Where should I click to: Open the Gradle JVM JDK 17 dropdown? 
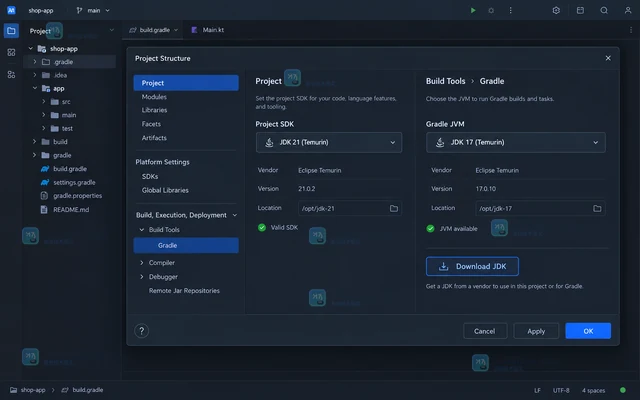pos(516,142)
